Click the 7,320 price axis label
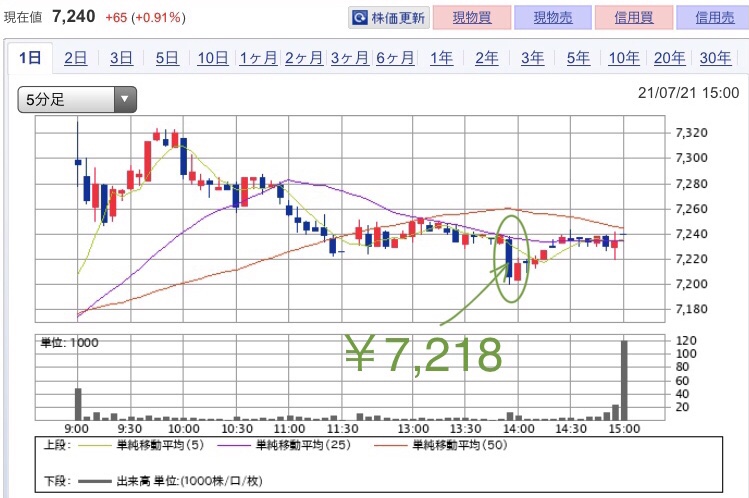 [x=691, y=133]
